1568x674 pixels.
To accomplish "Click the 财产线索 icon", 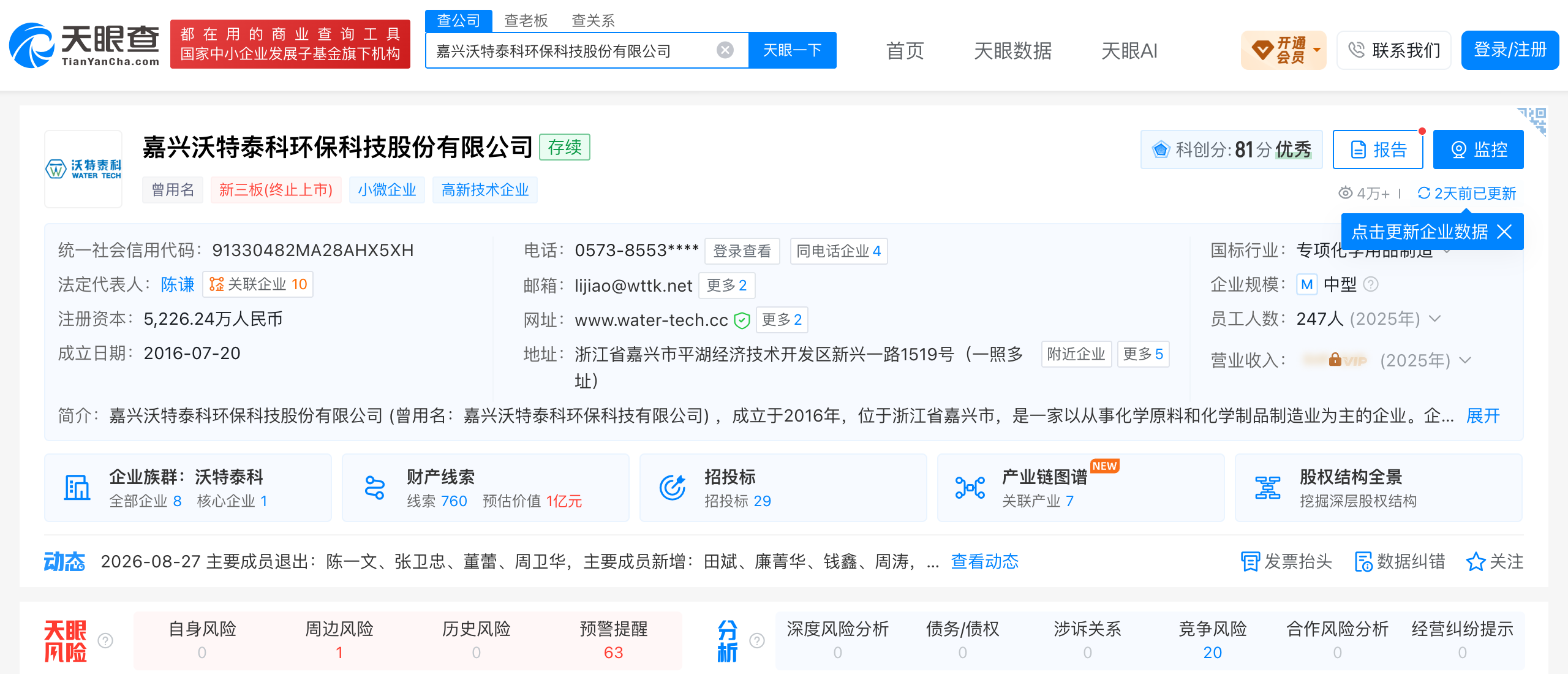I will (x=375, y=488).
